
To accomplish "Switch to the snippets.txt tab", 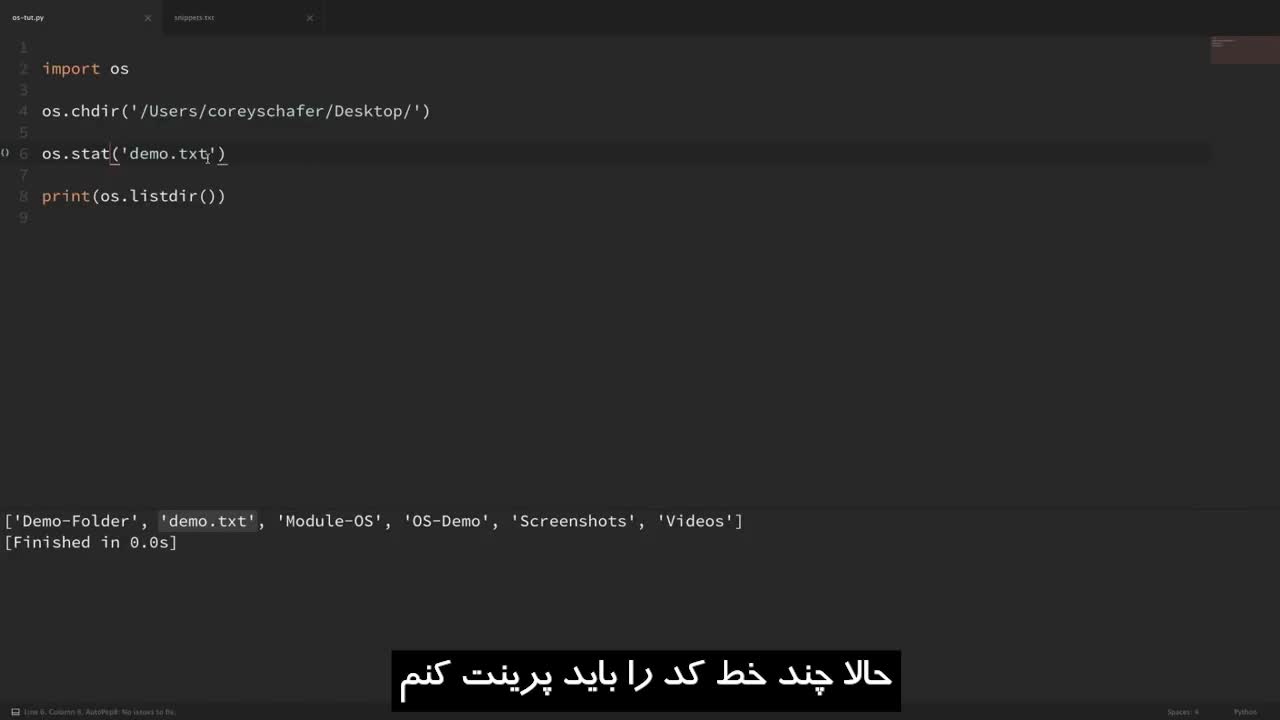I will coord(194,17).
